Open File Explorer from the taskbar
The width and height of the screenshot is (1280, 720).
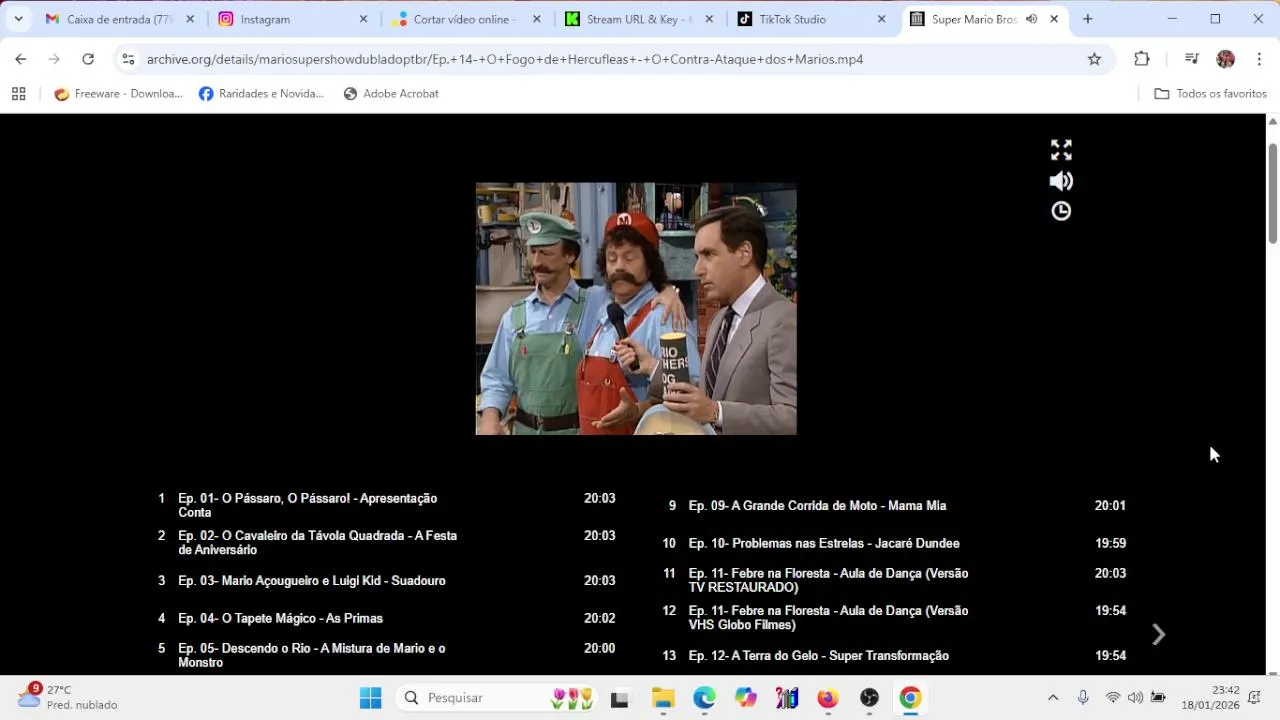[663, 698]
